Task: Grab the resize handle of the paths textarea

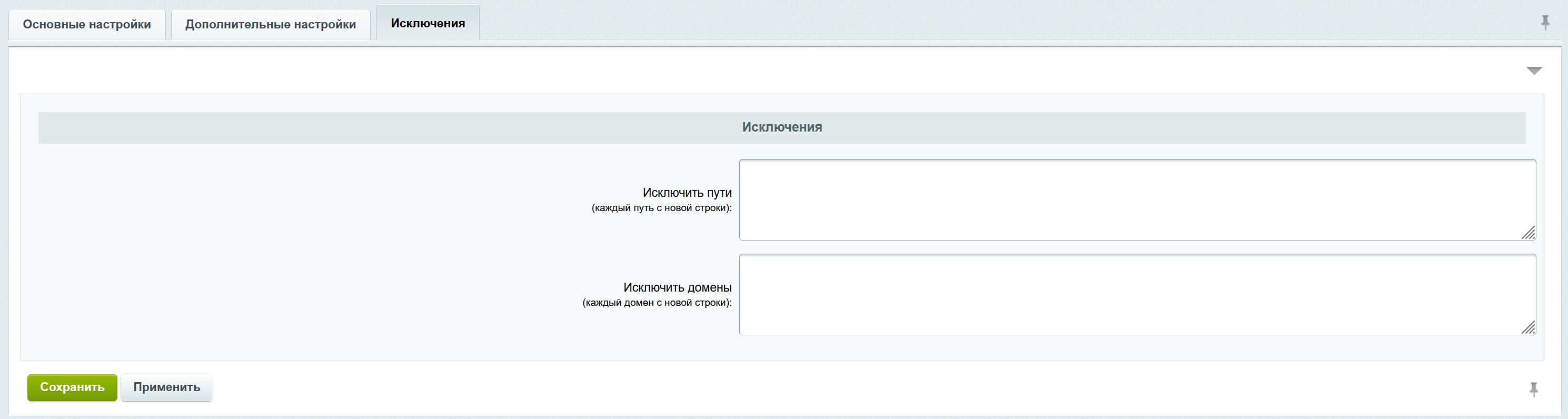Action: 1529,233
